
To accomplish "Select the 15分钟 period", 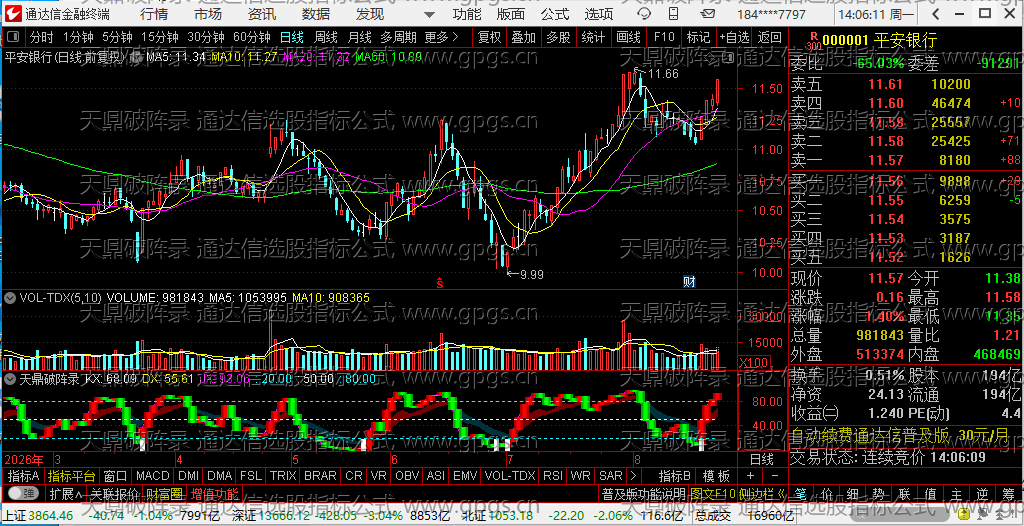I will tap(159, 37).
